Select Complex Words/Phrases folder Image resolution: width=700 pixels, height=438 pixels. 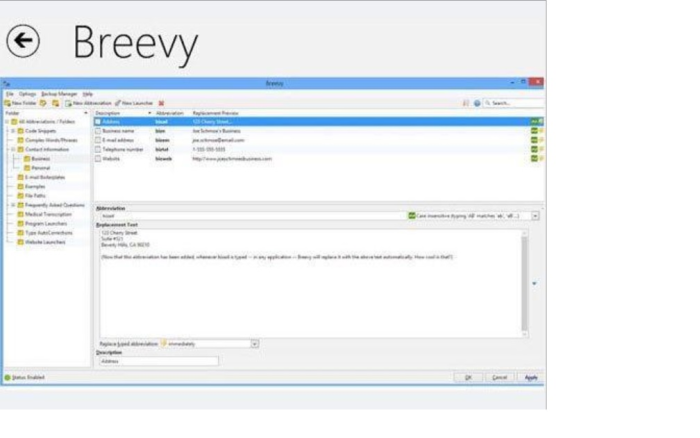coord(51,140)
